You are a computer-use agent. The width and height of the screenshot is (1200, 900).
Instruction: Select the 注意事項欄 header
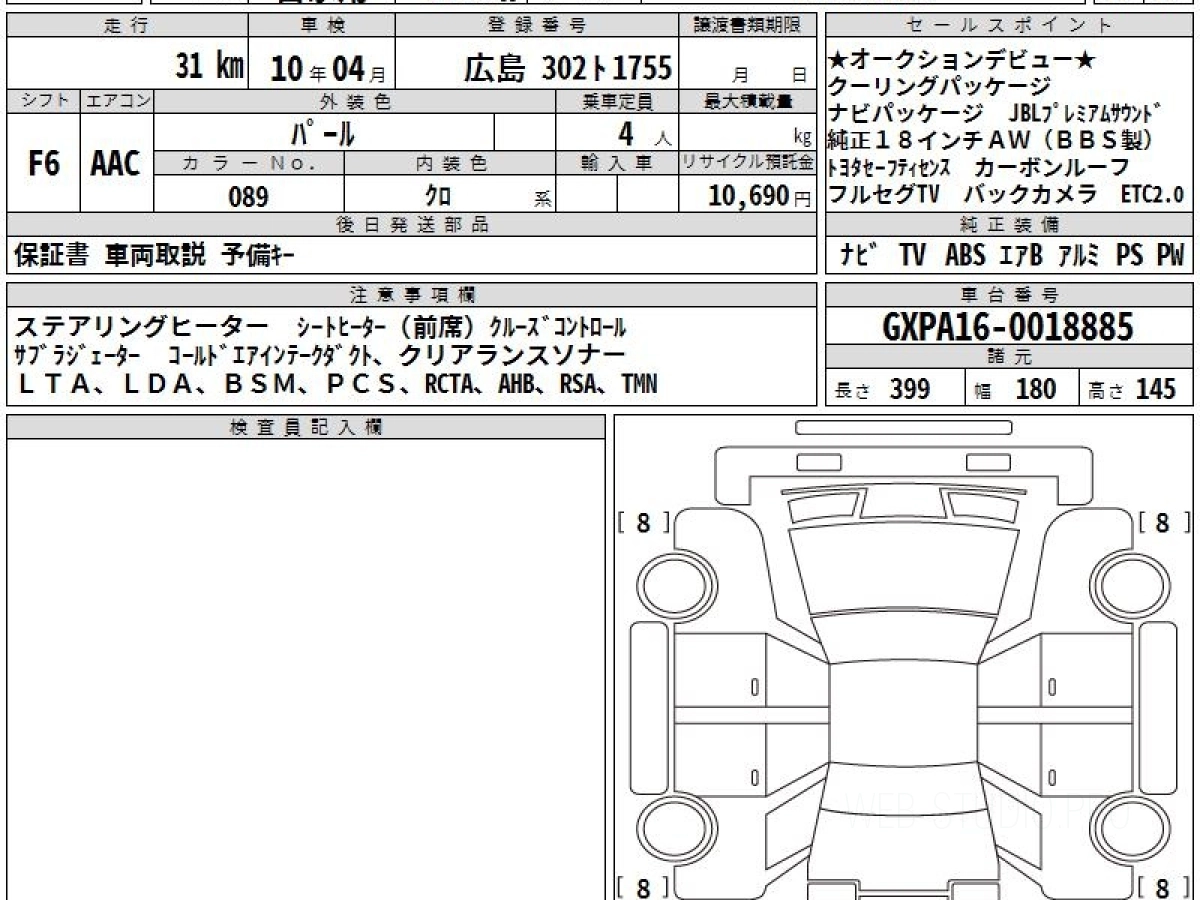(412, 294)
